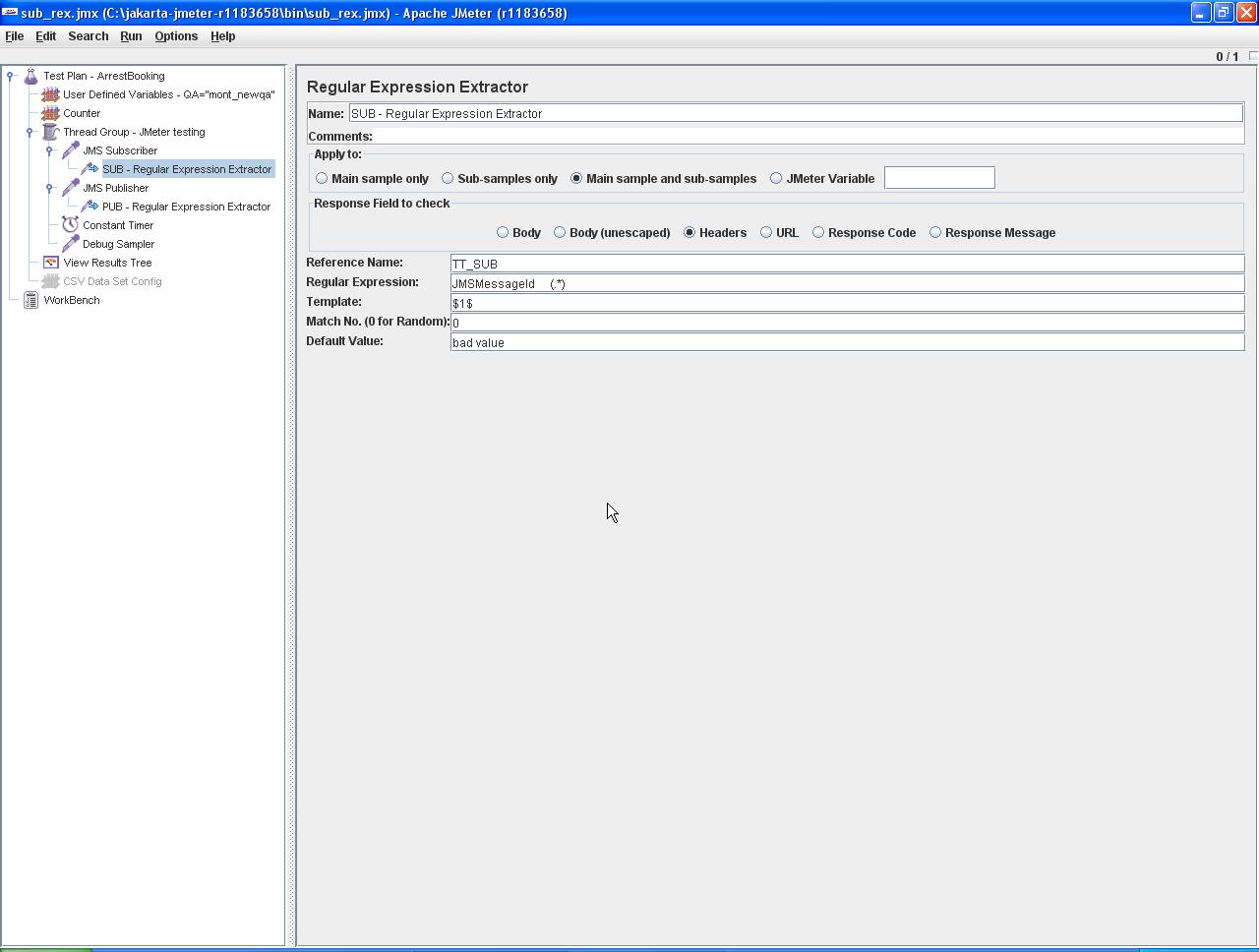The image size is (1259, 952).
Task: Collapse the JMS Publisher node handle
Action: [49, 188]
